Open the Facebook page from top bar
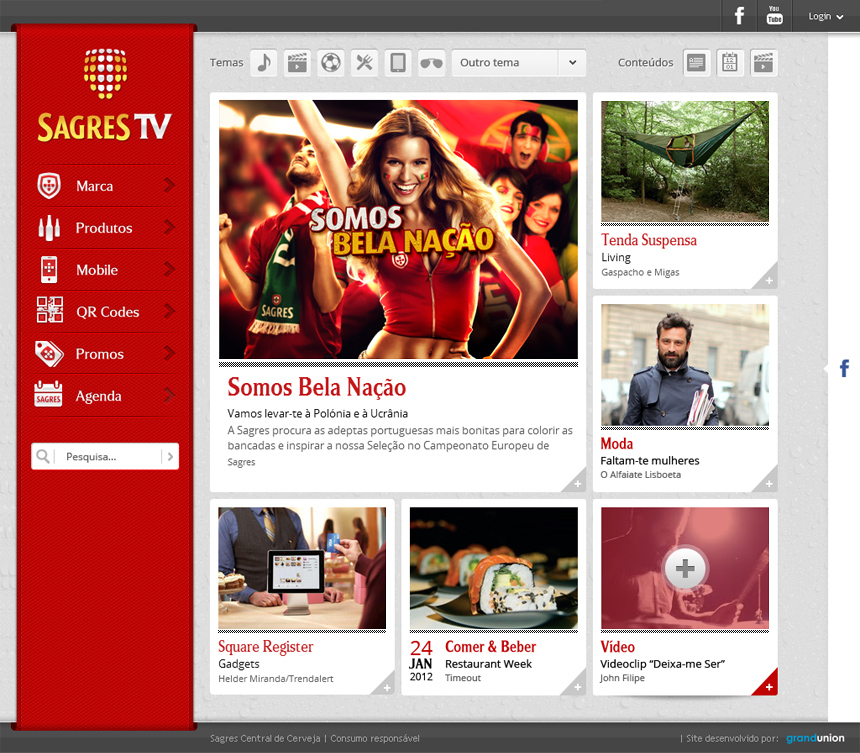The width and height of the screenshot is (860, 753). tap(739, 16)
